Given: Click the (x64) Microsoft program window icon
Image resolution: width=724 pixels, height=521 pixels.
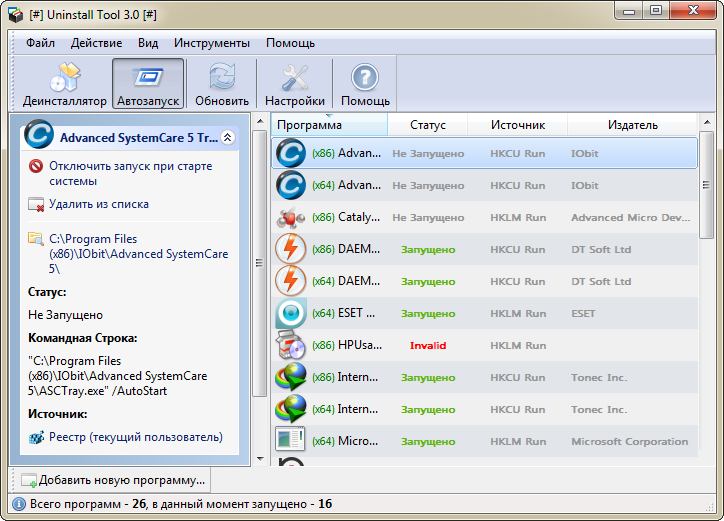Looking at the screenshot, I should [290, 438].
